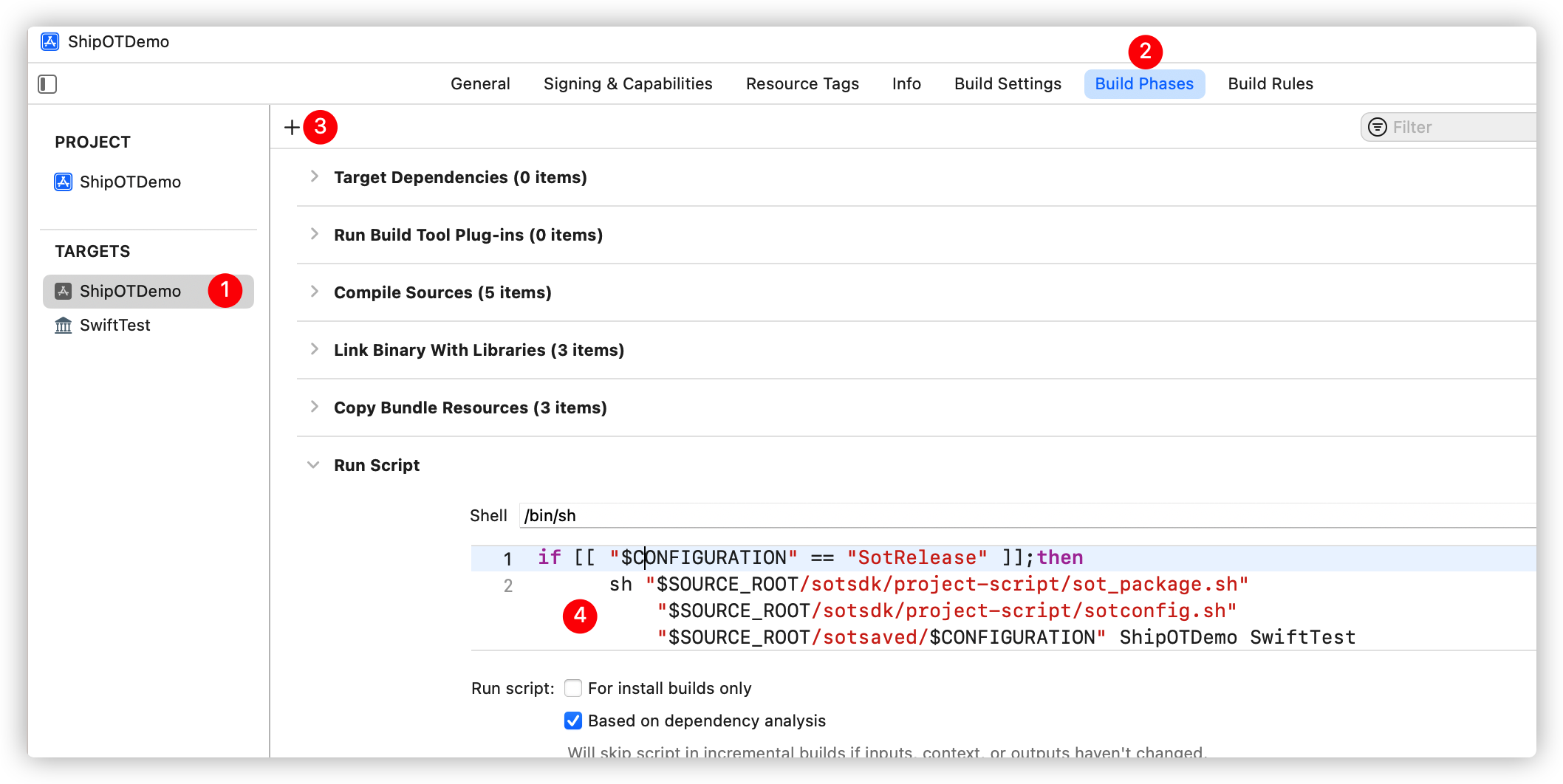
Task: Click the Target Dependencies (0 items) heading
Action: [x=460, y=177]
